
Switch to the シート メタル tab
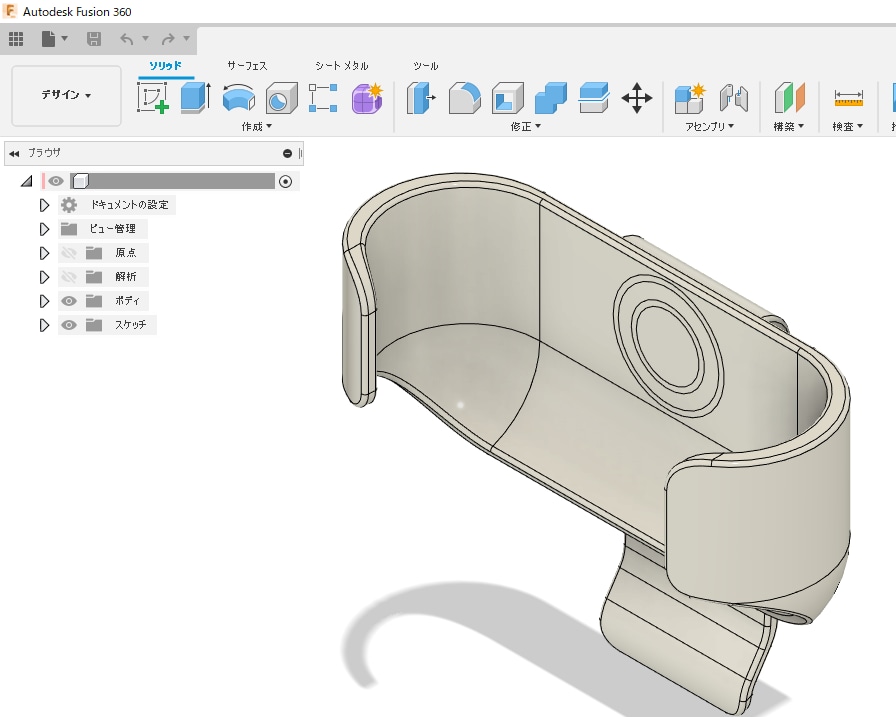pyautogui.click(x=342, y=66)
